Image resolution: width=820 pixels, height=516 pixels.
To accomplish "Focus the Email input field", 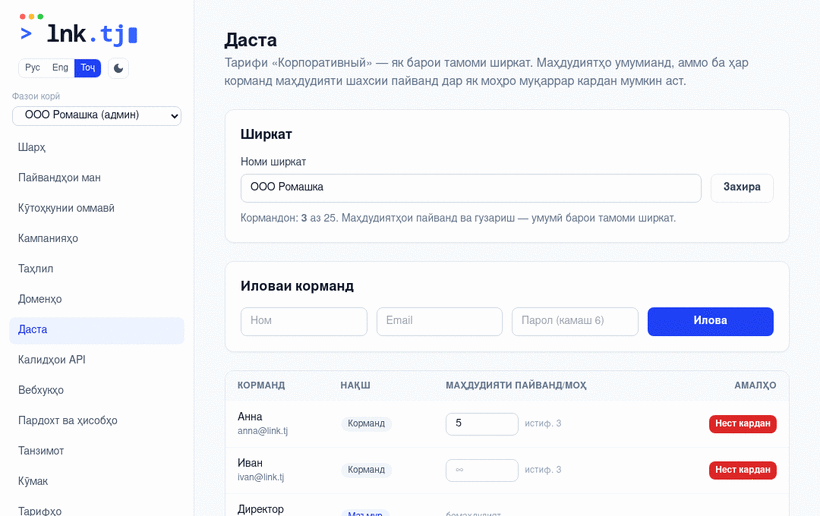I will [x=439, y=321].
